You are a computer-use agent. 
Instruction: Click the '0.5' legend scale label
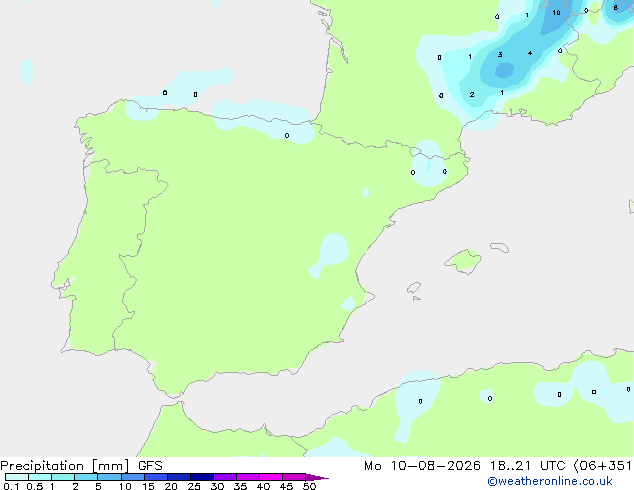35,486
